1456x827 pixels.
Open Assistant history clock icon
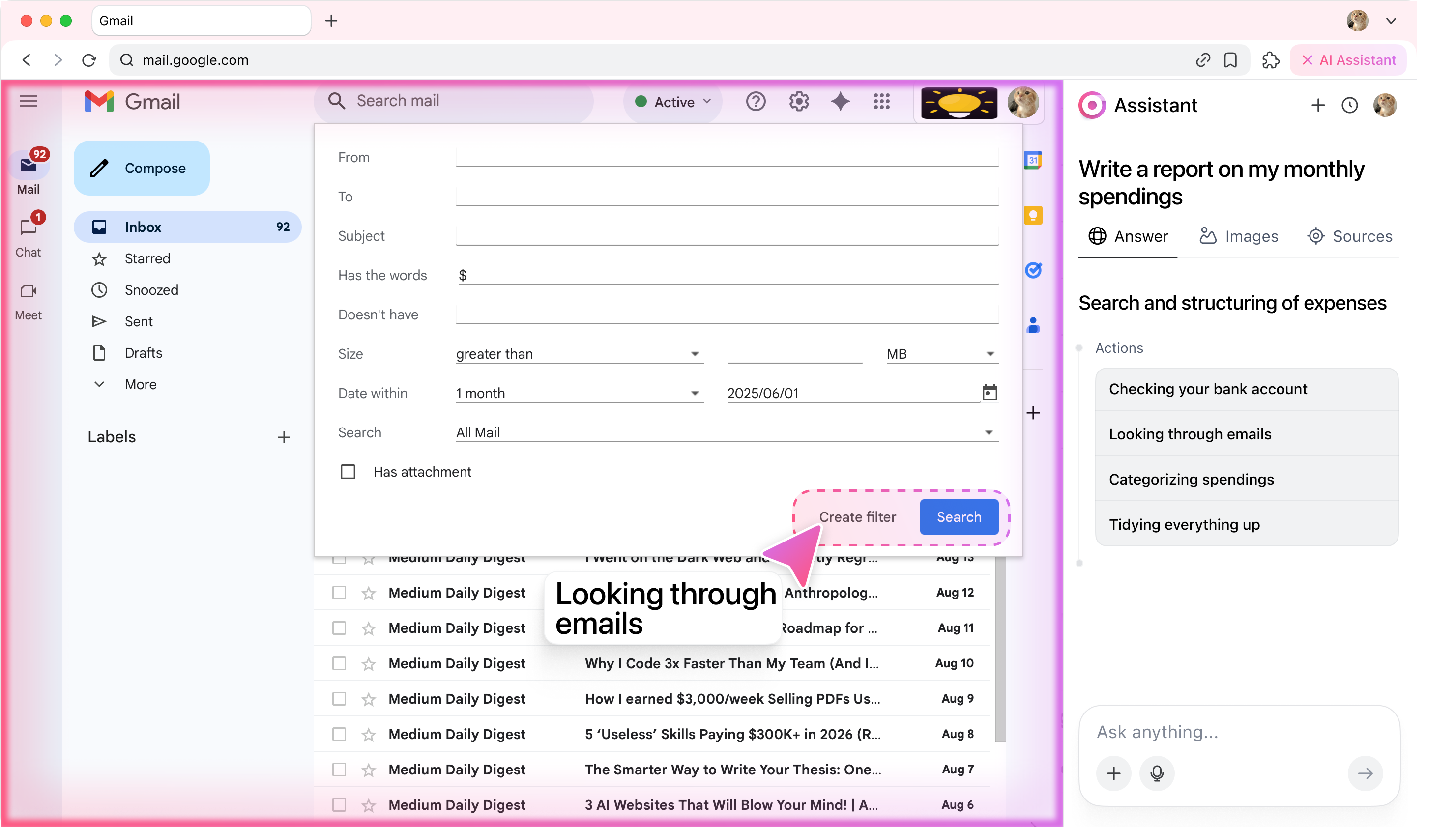pos(1349,105)
